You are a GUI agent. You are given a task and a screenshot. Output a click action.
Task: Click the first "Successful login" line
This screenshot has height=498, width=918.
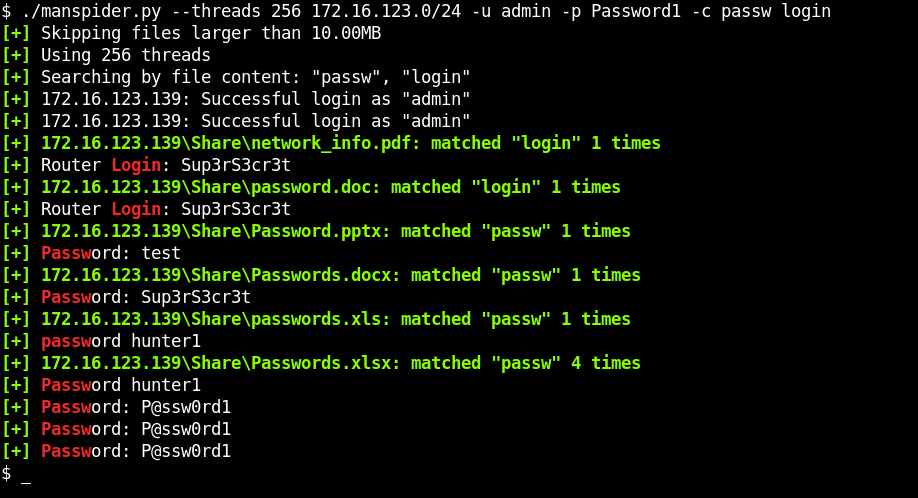tap(255, 99)
